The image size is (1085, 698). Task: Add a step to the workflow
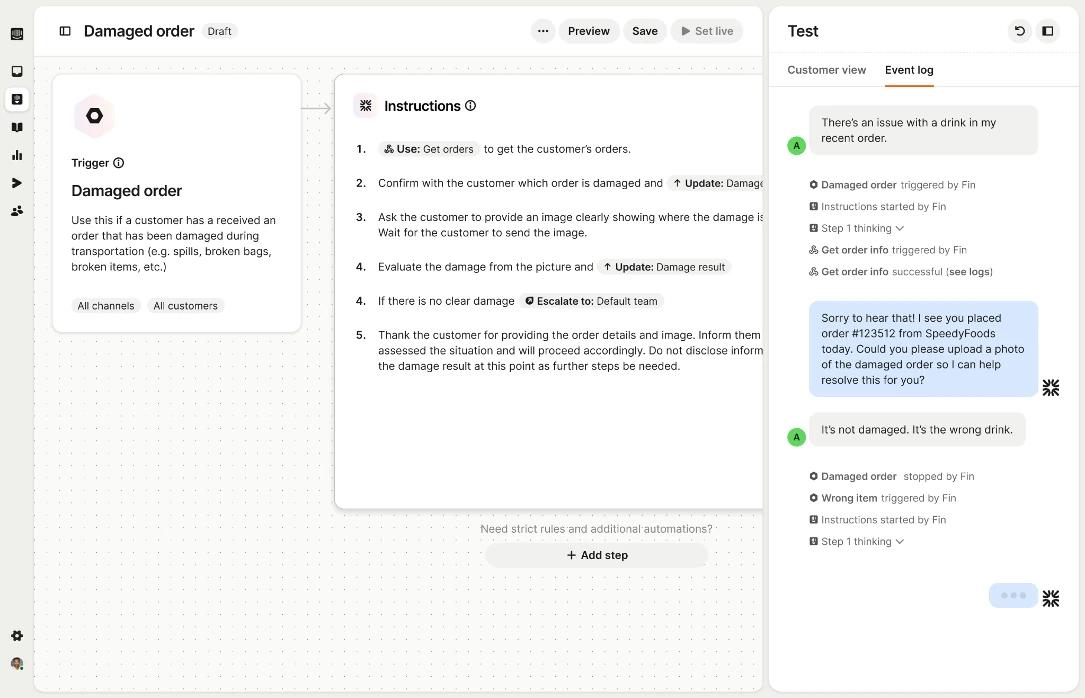point(596,555)
